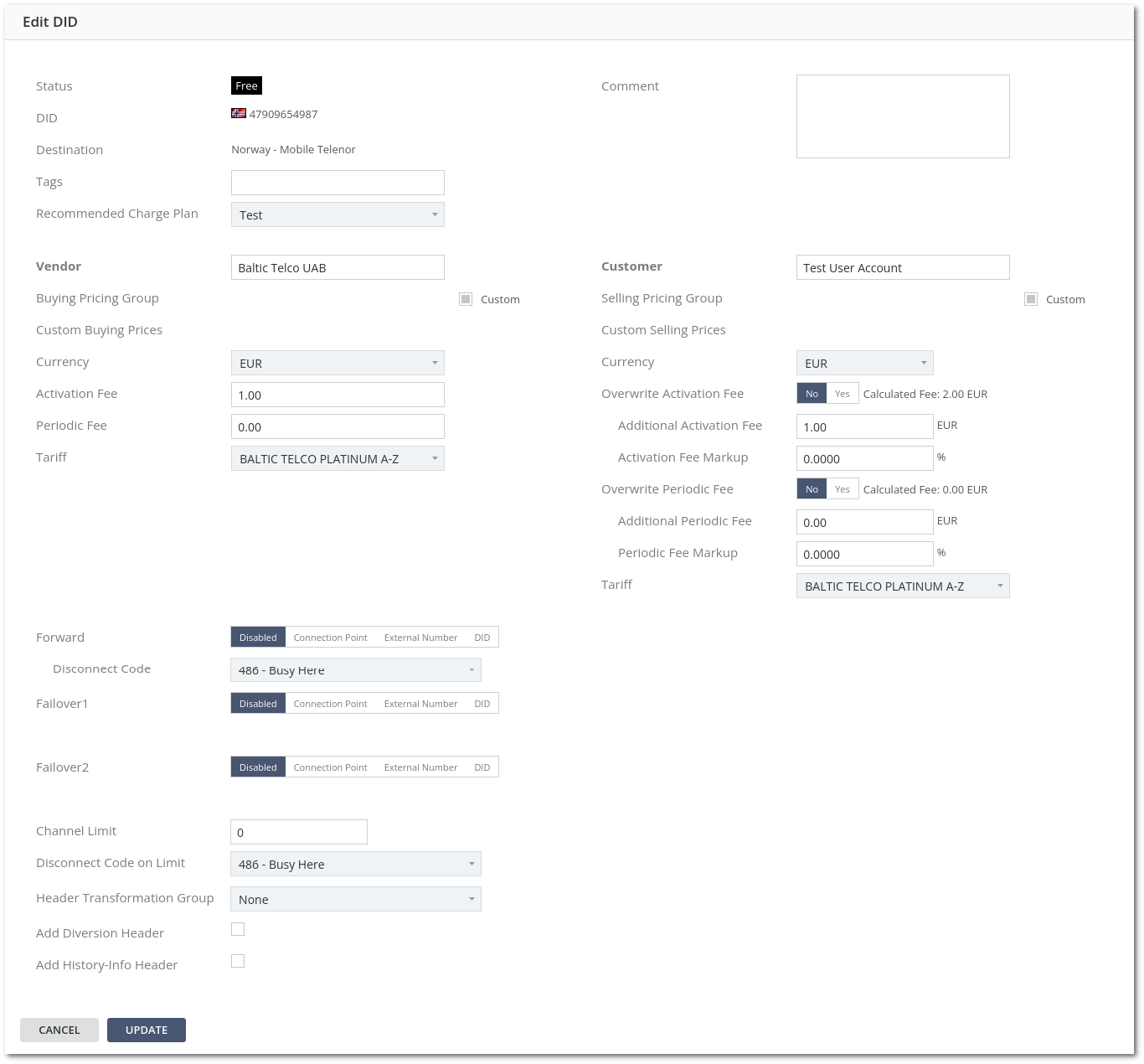Select Connection Point for Forward
The height and width of the screenshot is (1064, 1144).
point(330,638)
